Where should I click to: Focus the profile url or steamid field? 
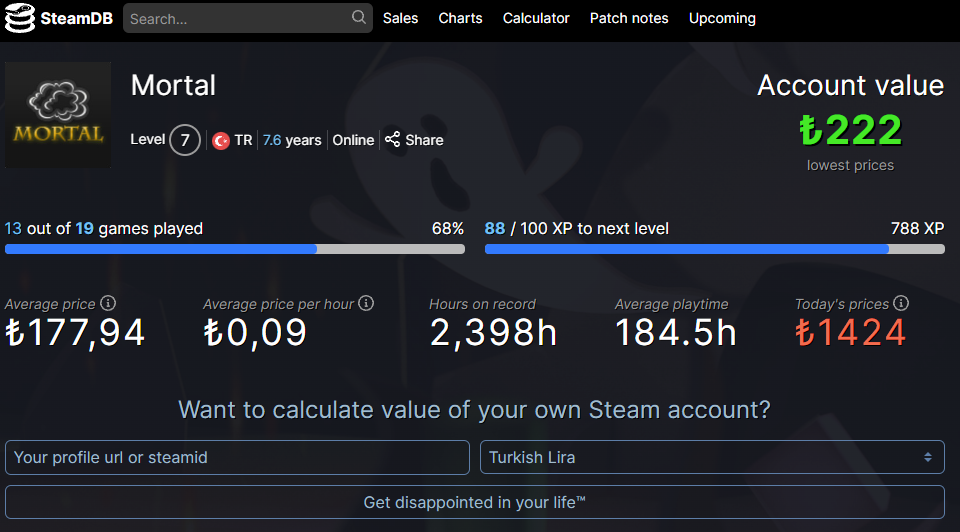[x=238, y=457]
